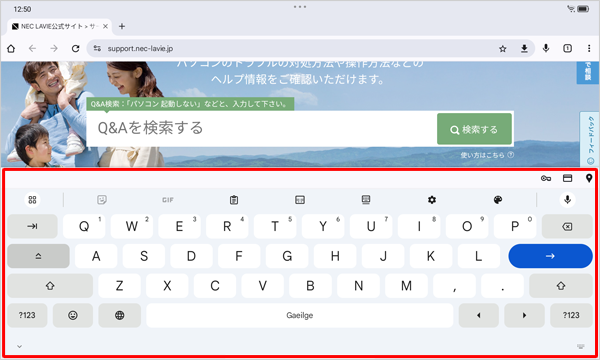Image resolution: width=600 pixels, height=360 pixels.
Task: Open the keyboard clipboard
Action: pos(234,200)
